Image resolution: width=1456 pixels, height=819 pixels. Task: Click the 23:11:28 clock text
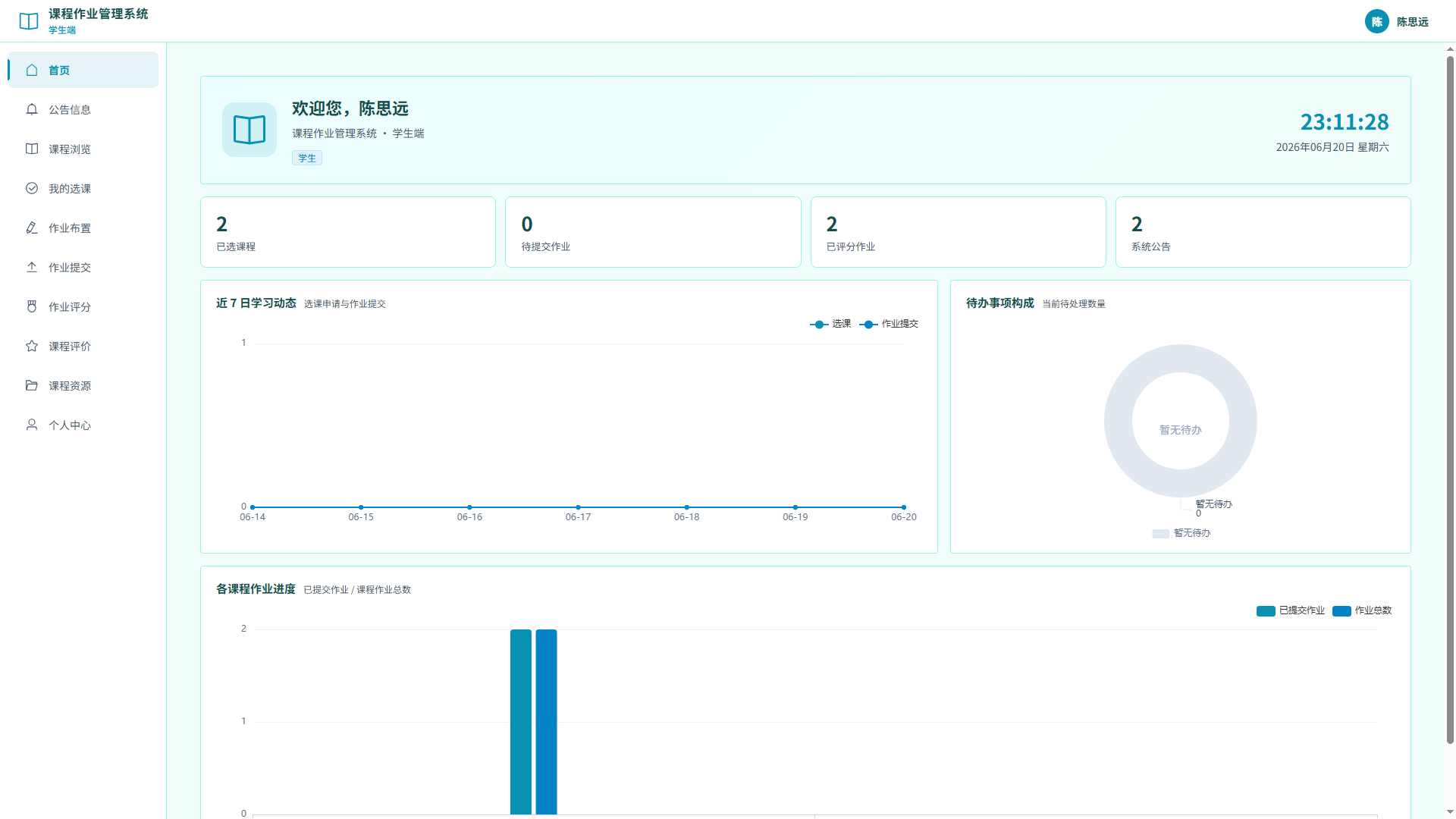pyautogui.click(x=1345, y=122)
